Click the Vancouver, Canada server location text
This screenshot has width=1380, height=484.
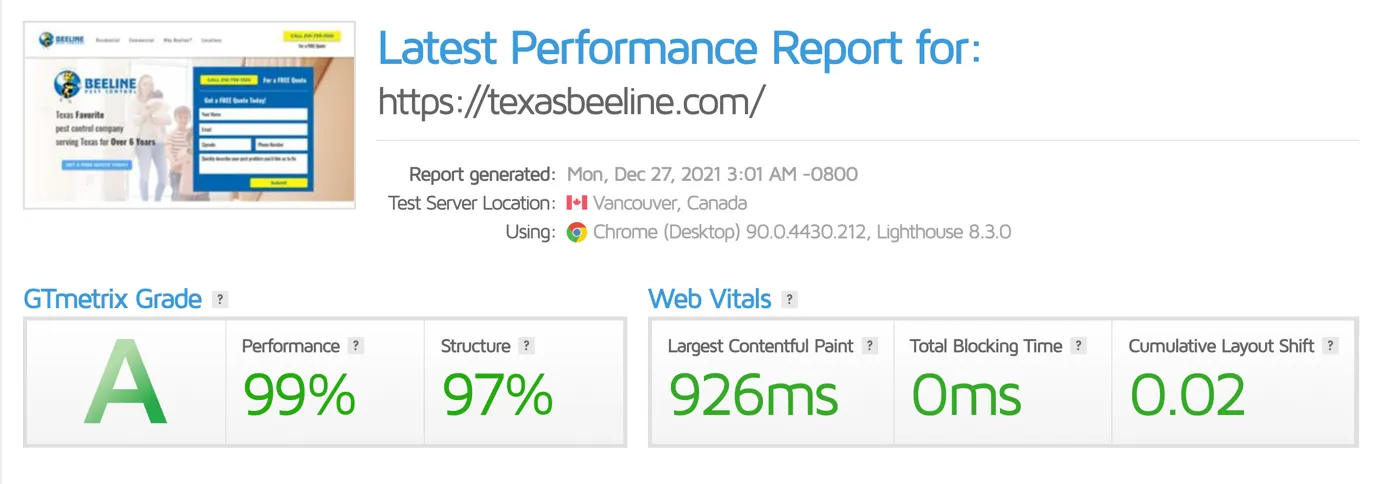point(670,203)
